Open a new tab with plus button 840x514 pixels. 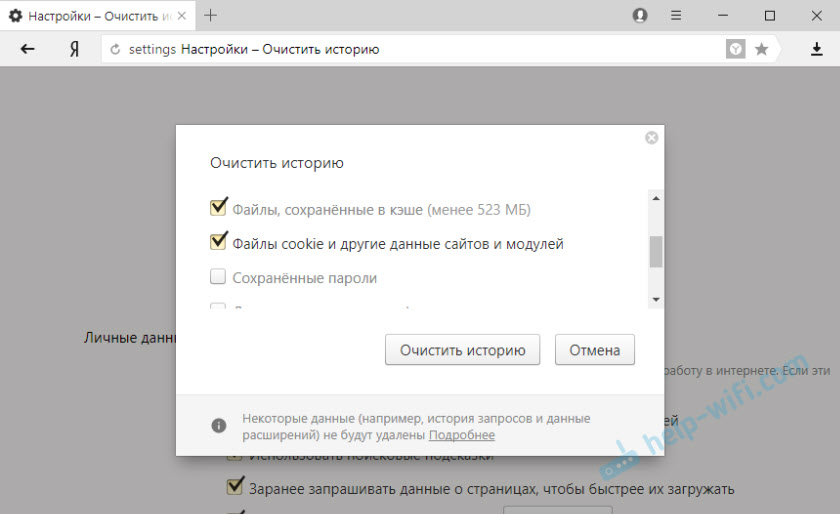click(211, 16)
